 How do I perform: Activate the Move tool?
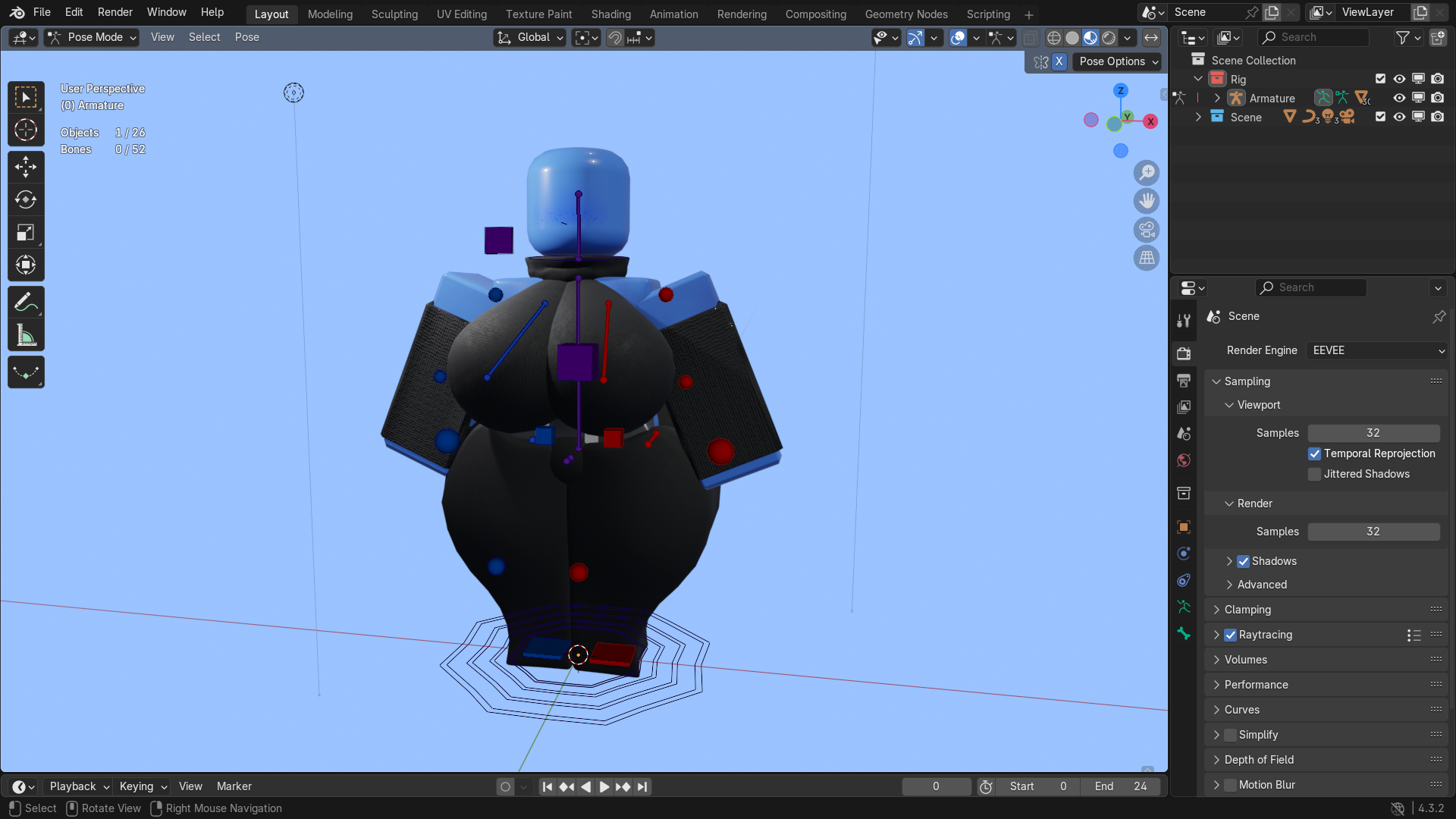(26, 167)
